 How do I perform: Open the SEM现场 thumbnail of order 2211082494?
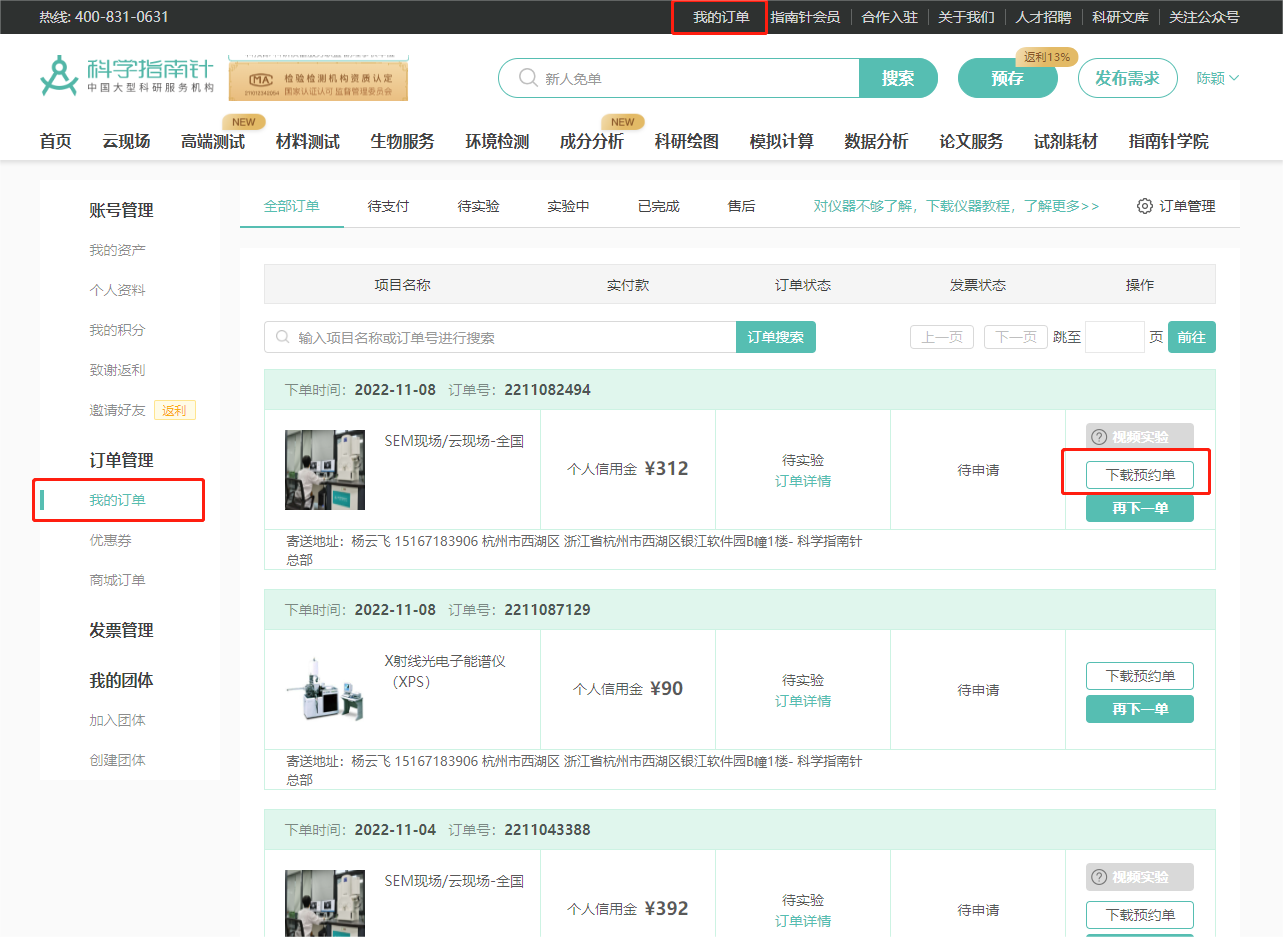[x=325, y=470]
